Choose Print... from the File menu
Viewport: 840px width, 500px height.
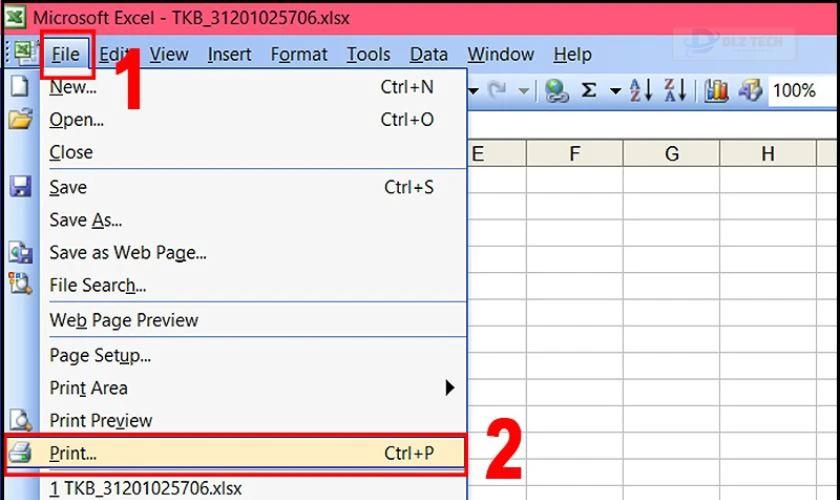[x=236, y=453]
